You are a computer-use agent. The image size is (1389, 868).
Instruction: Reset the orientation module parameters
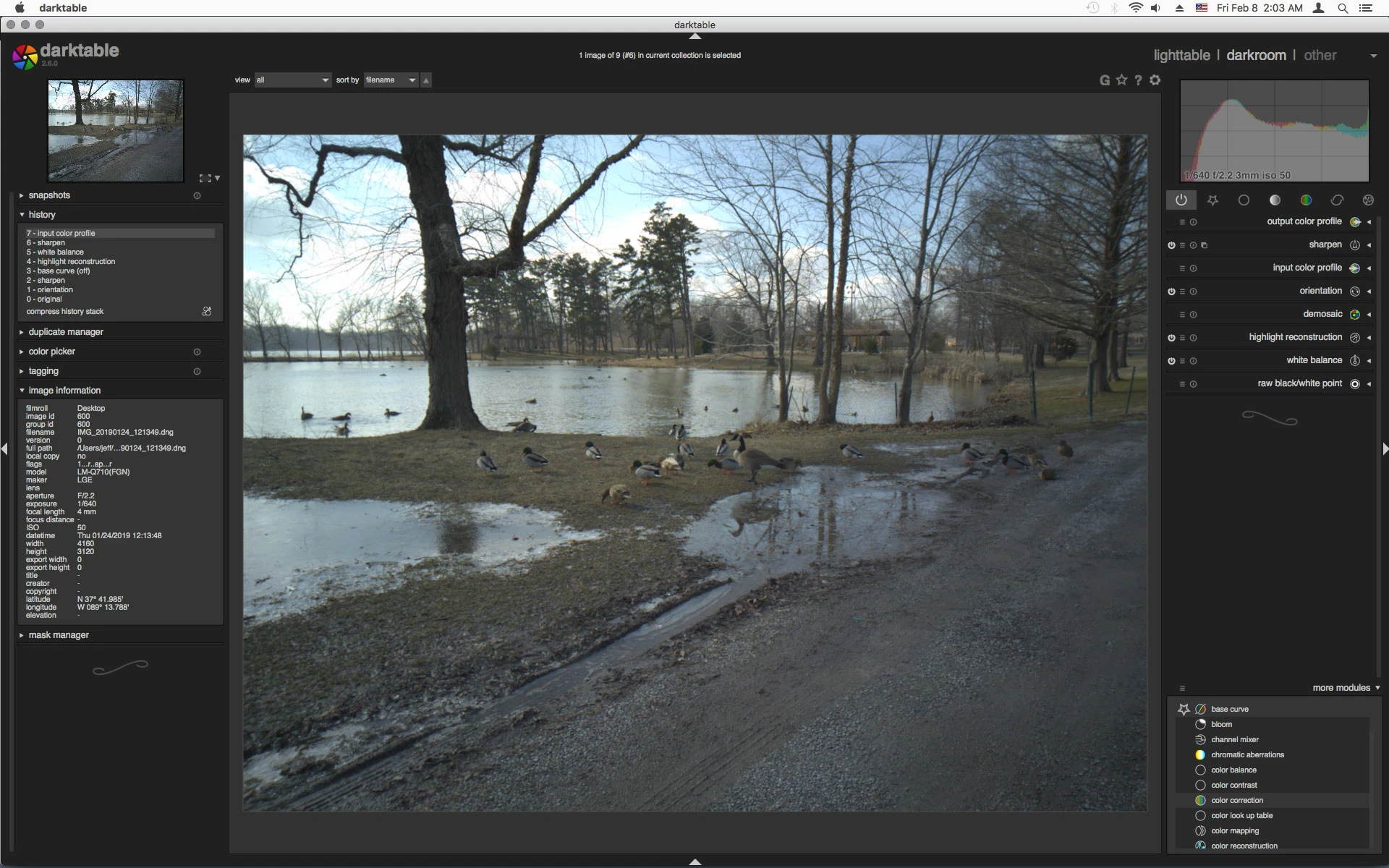1193,292
